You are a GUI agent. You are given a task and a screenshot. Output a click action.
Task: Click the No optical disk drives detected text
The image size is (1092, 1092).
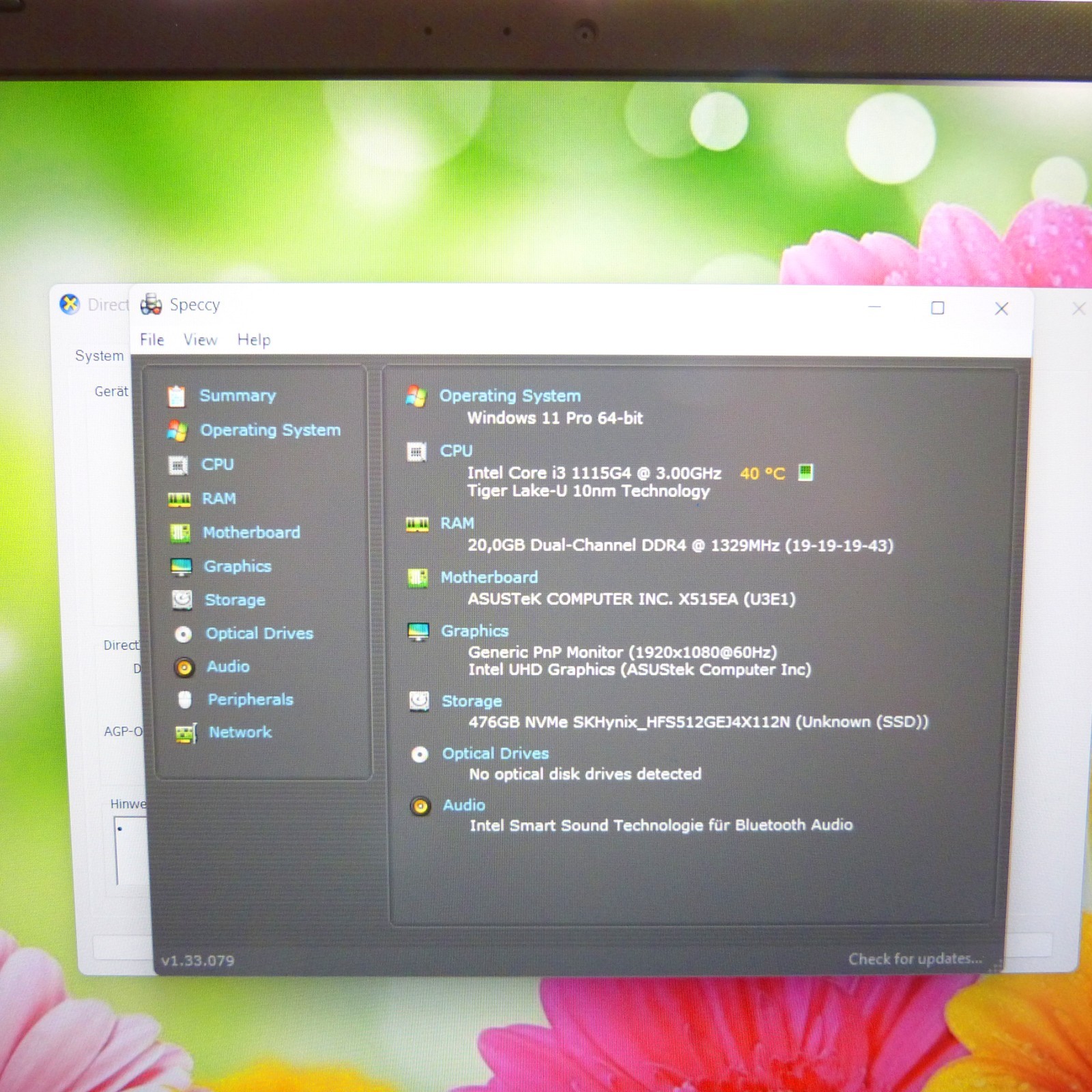coord(586,774)
